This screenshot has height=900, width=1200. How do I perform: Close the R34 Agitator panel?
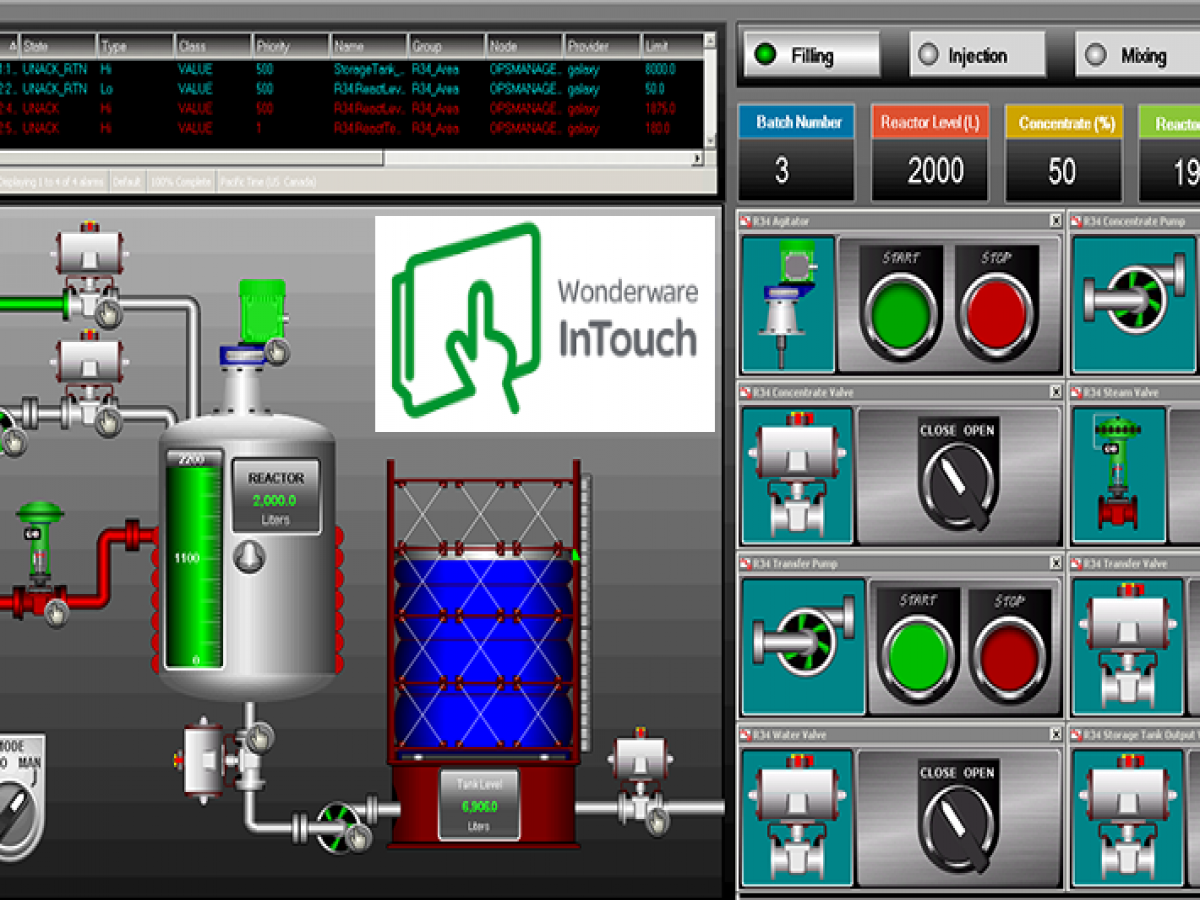click(x=1056, y=221)
